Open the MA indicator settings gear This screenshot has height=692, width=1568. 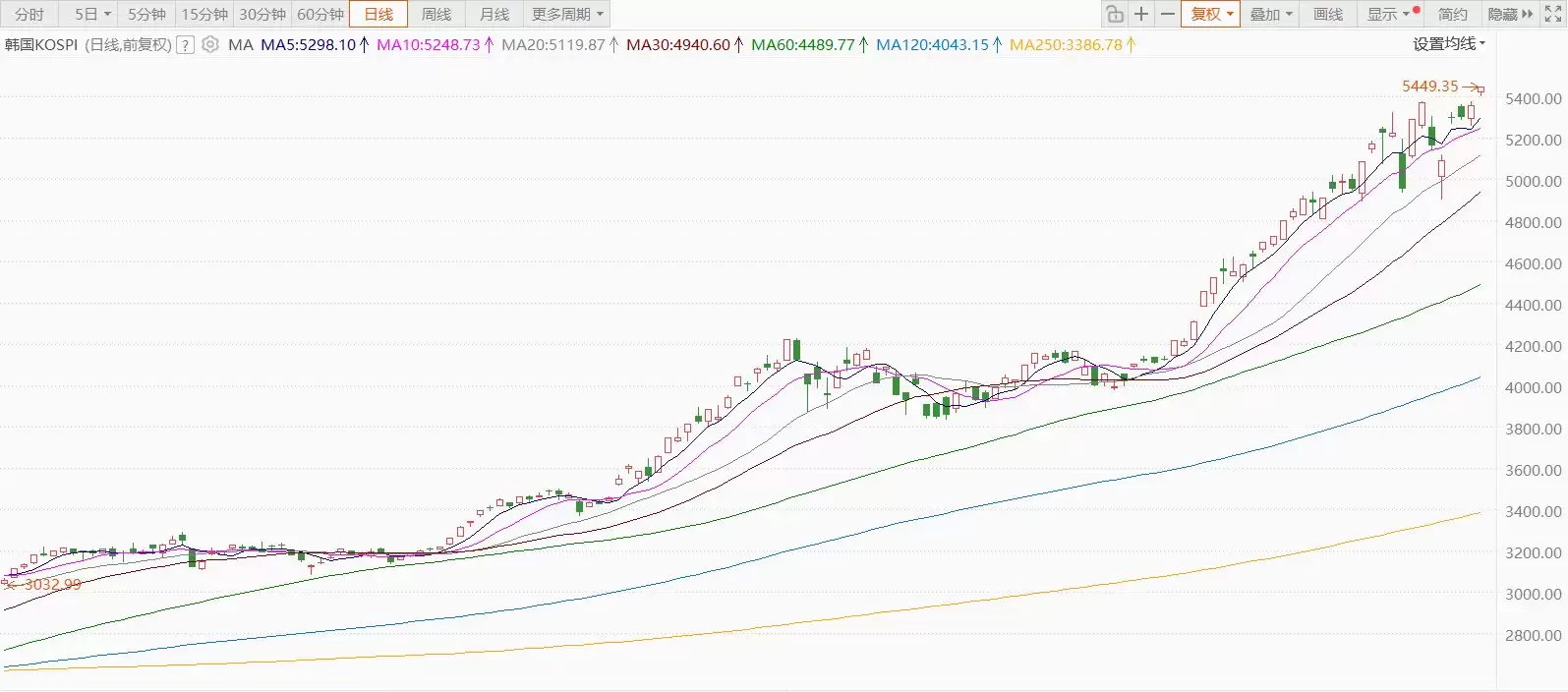coord(210,44)
